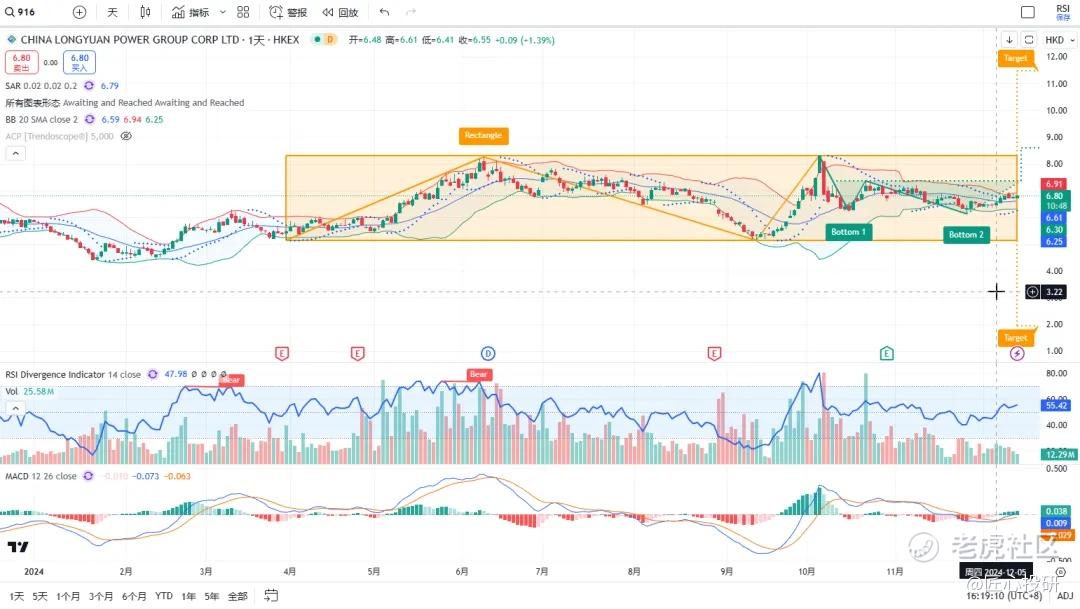Click the redo arrow
The width and height of the screenshot is (1080, 609).
(x=411, y=12)
